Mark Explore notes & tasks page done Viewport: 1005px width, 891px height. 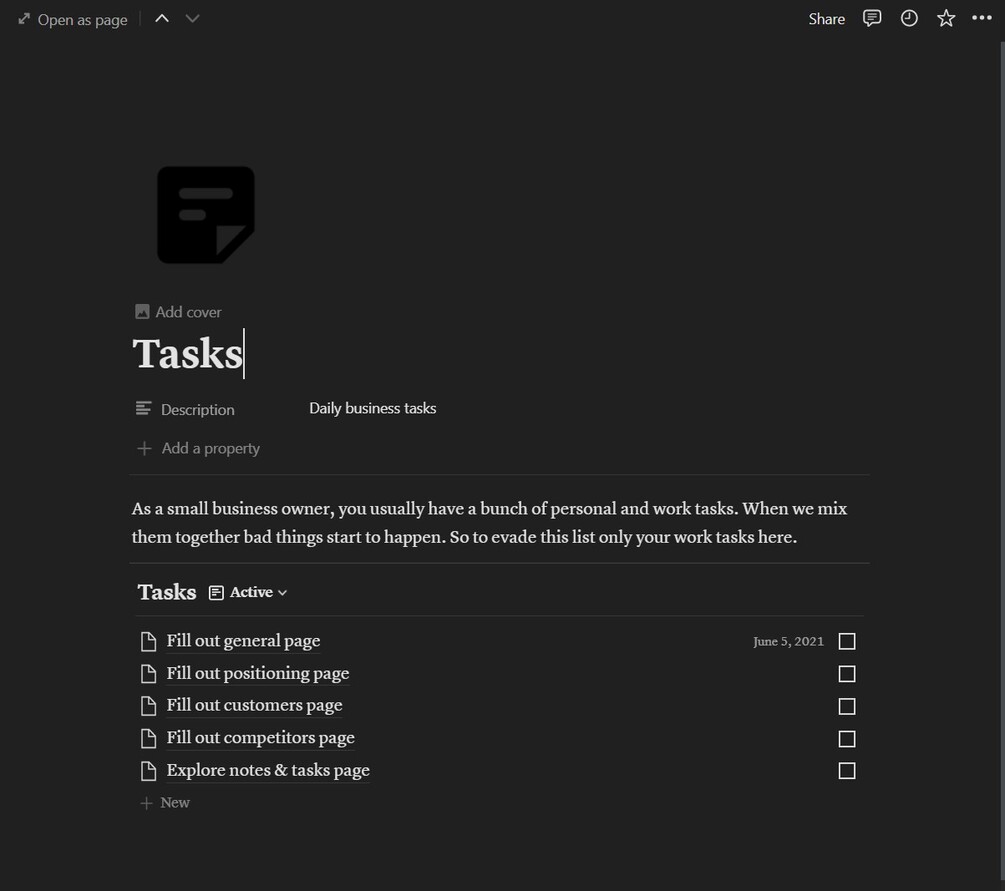click(847, 771)
